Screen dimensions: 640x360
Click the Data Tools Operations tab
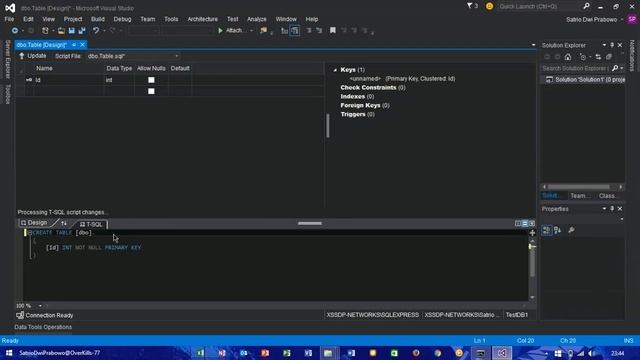click(43, 327)
